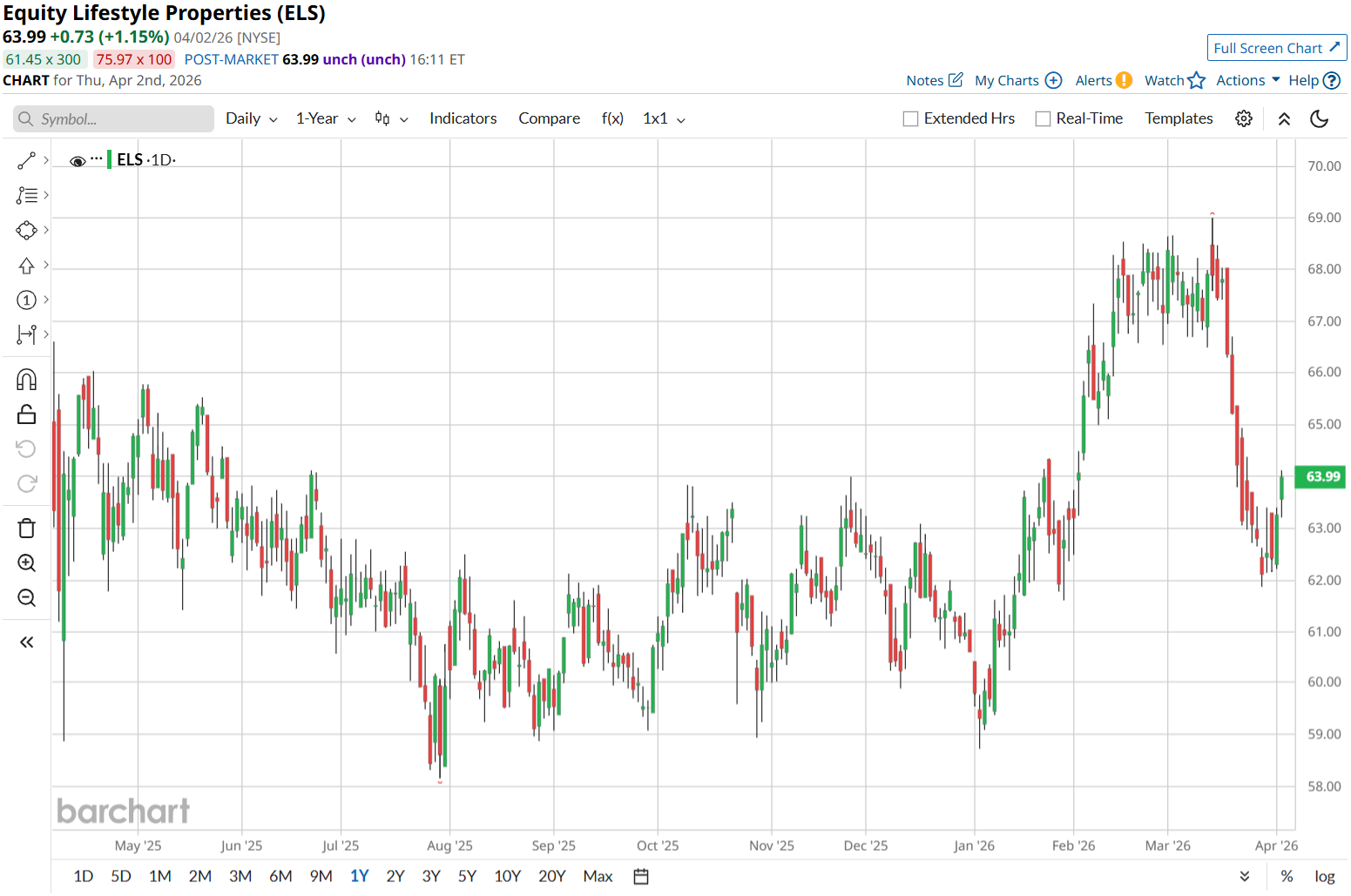Open the Daily frequency dropdown
This screenshot has height=896, width=1351.
(251, 118)
